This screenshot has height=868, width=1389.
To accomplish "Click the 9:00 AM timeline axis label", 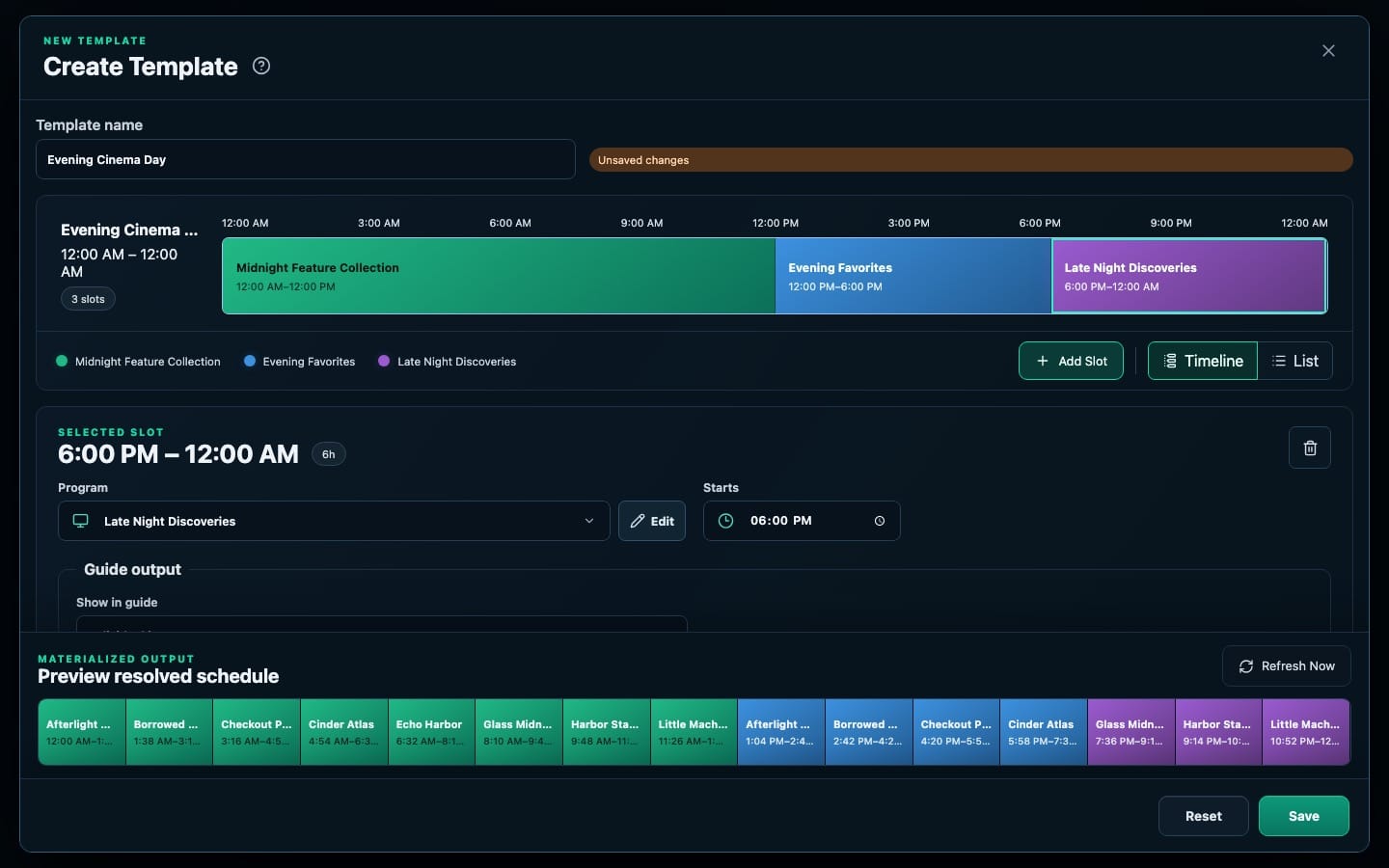I will pyautogui.click(x=641, y=223).
